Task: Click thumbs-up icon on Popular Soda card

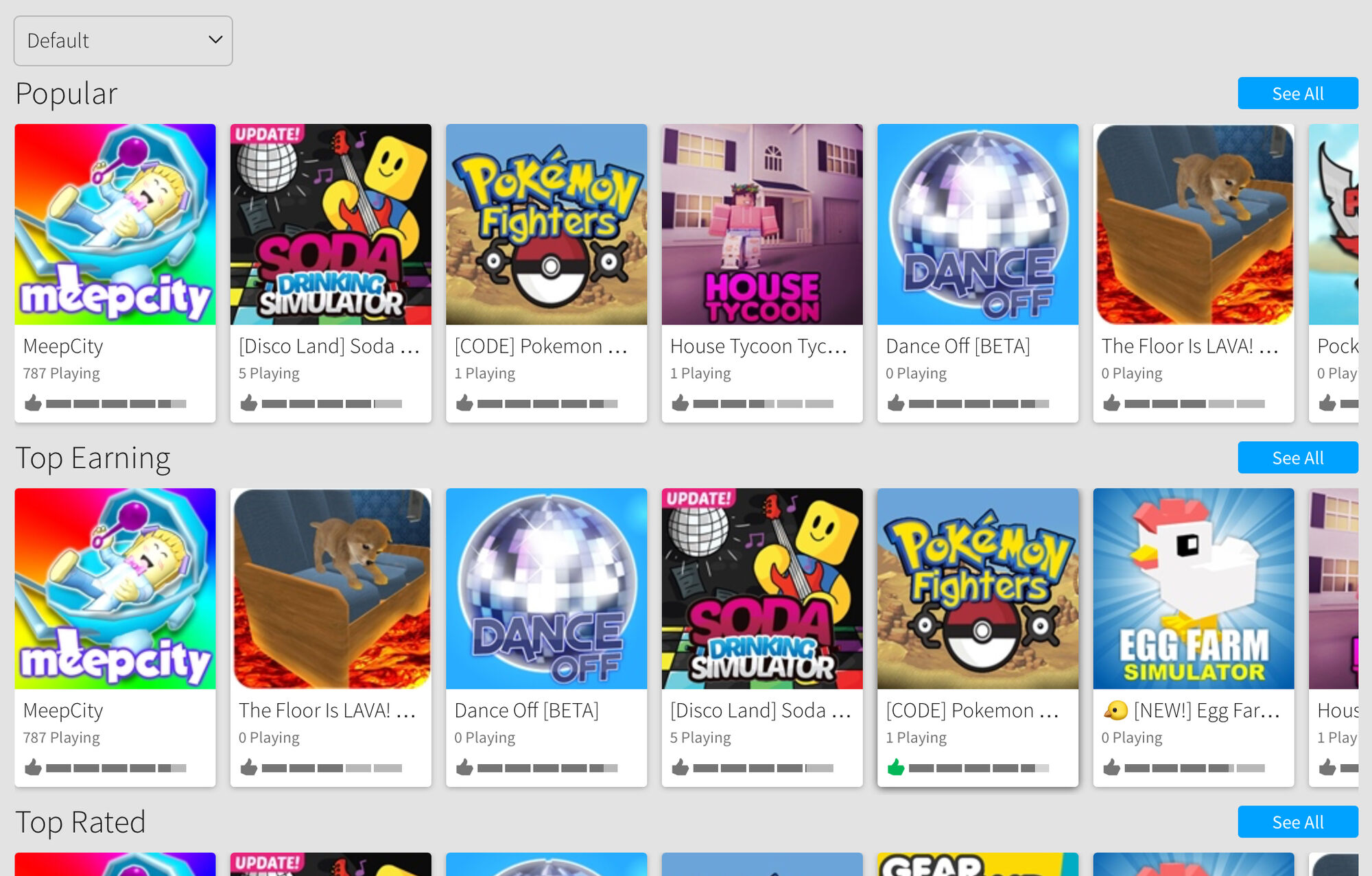Action: 249,403
